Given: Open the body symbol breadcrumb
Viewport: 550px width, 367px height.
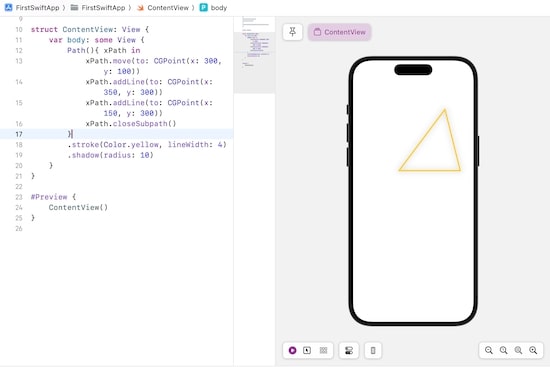Looking at the screenshot, I should [214, 8].
